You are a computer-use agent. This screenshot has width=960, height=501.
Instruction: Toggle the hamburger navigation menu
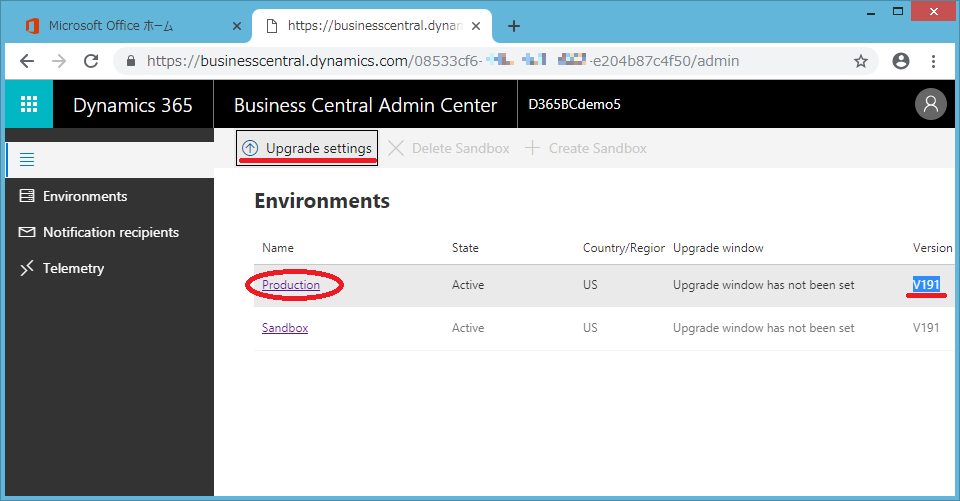[x=27, y=160]
